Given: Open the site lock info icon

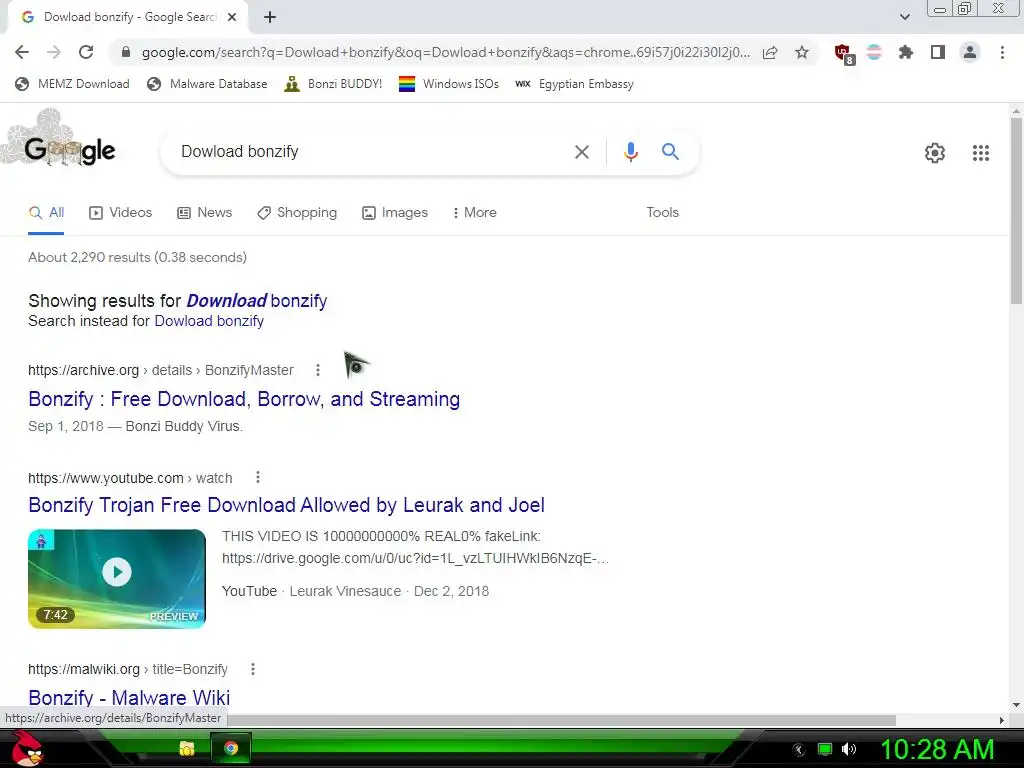Looking at the screenshot, I should (125, 52).
